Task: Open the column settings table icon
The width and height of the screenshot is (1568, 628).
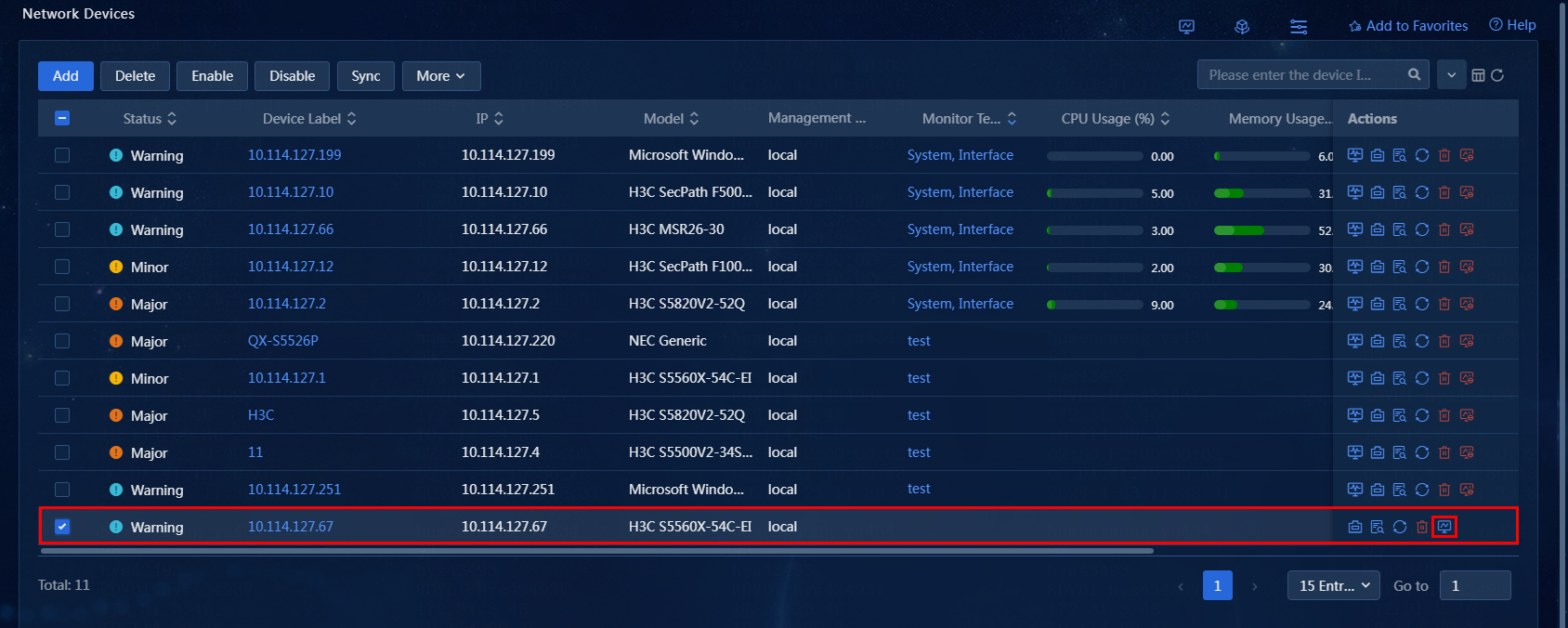Action: (1479, 75)
